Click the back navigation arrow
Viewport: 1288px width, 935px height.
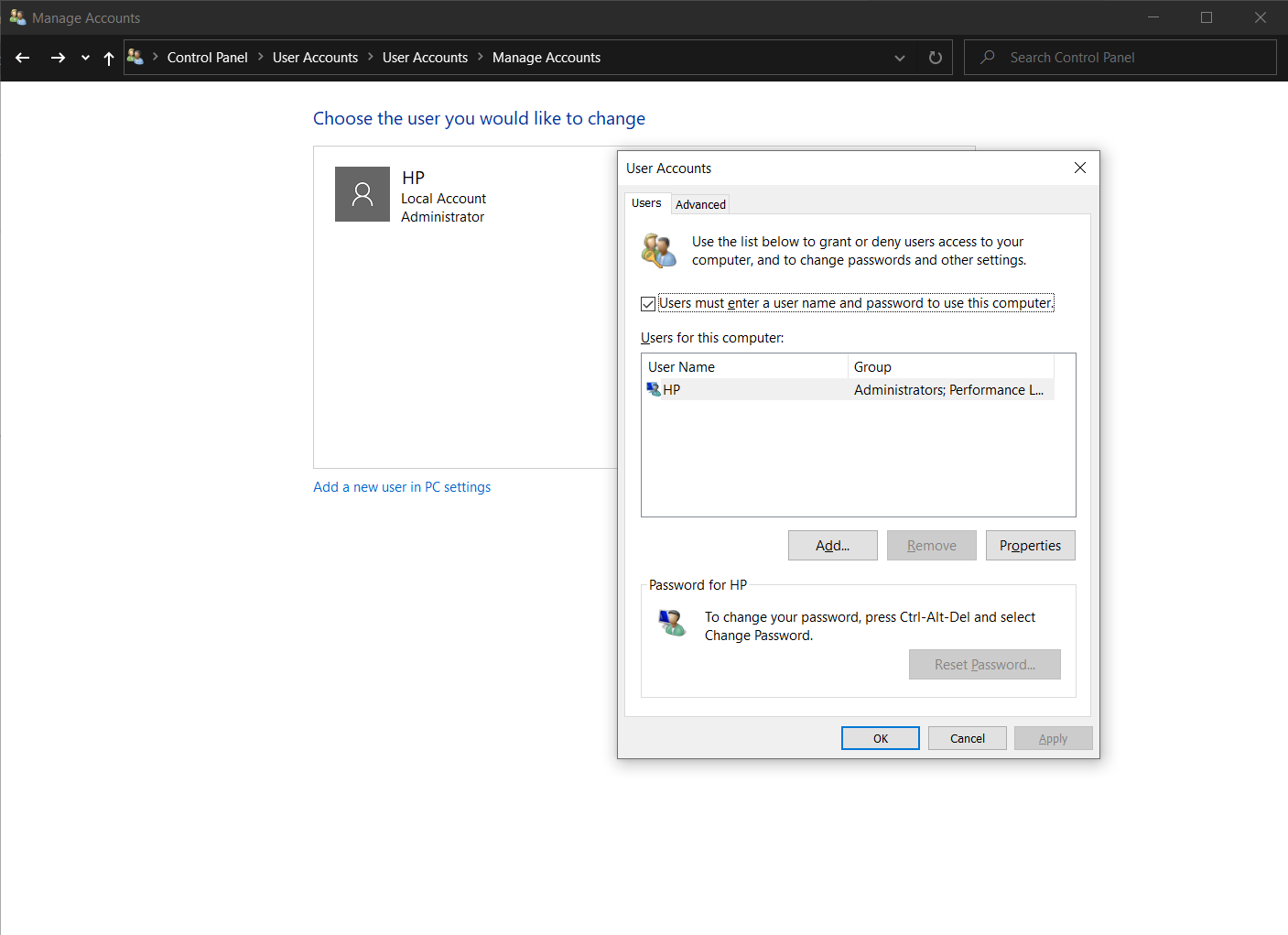(x=22, y=57)
